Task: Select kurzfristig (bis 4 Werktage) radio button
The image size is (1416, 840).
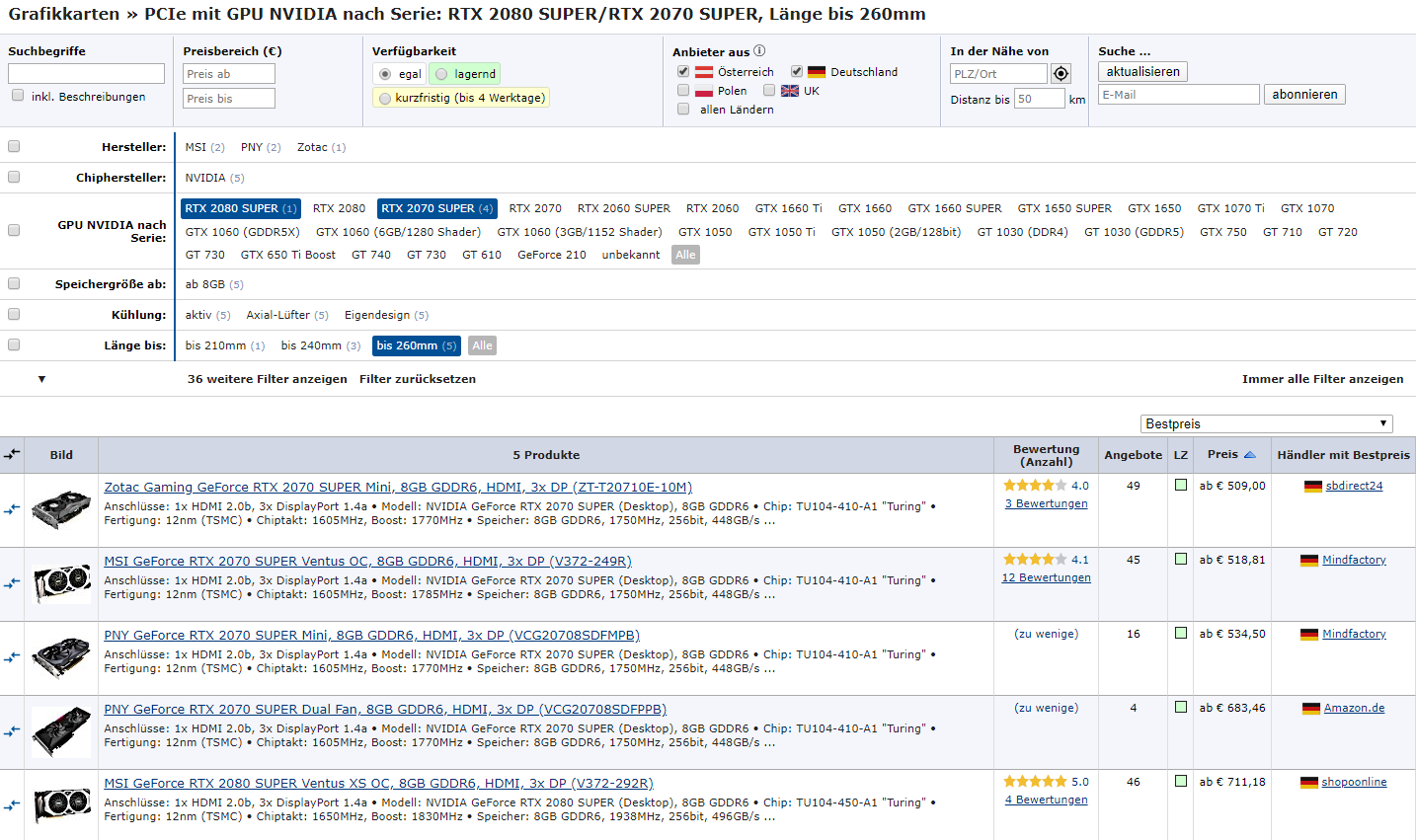Action: 385,98
